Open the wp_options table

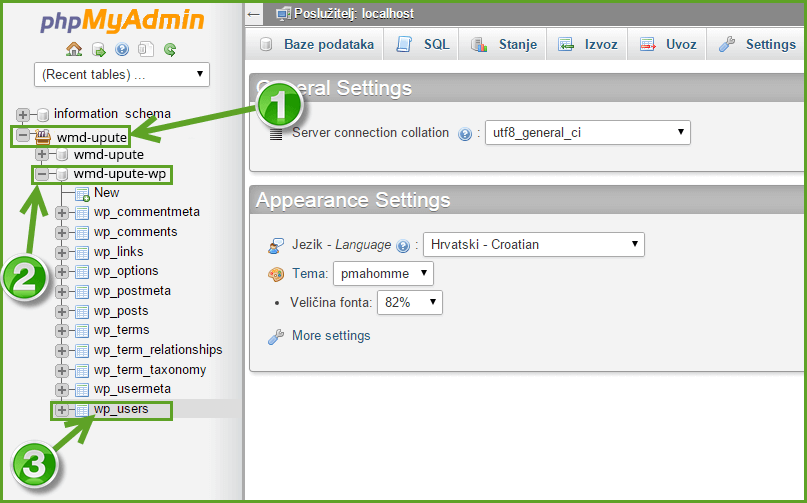[x=126, y=271]
